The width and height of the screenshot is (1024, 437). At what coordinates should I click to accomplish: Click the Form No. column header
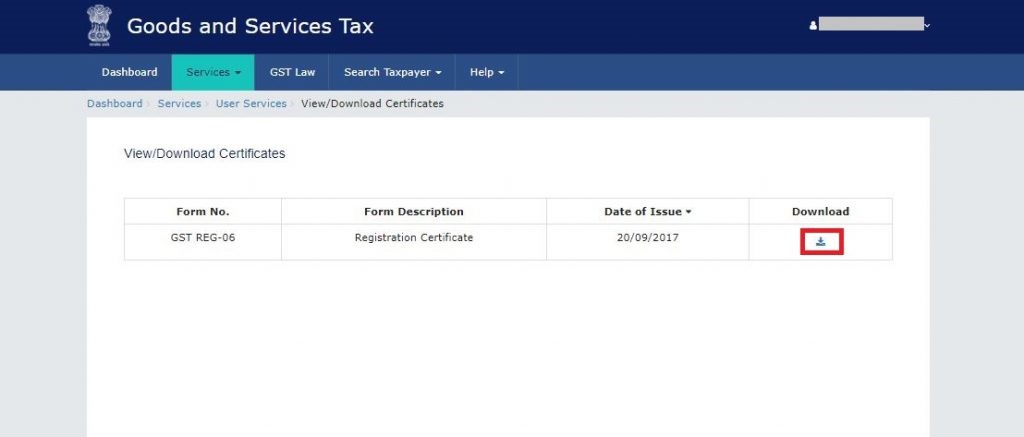coord(203,212)
